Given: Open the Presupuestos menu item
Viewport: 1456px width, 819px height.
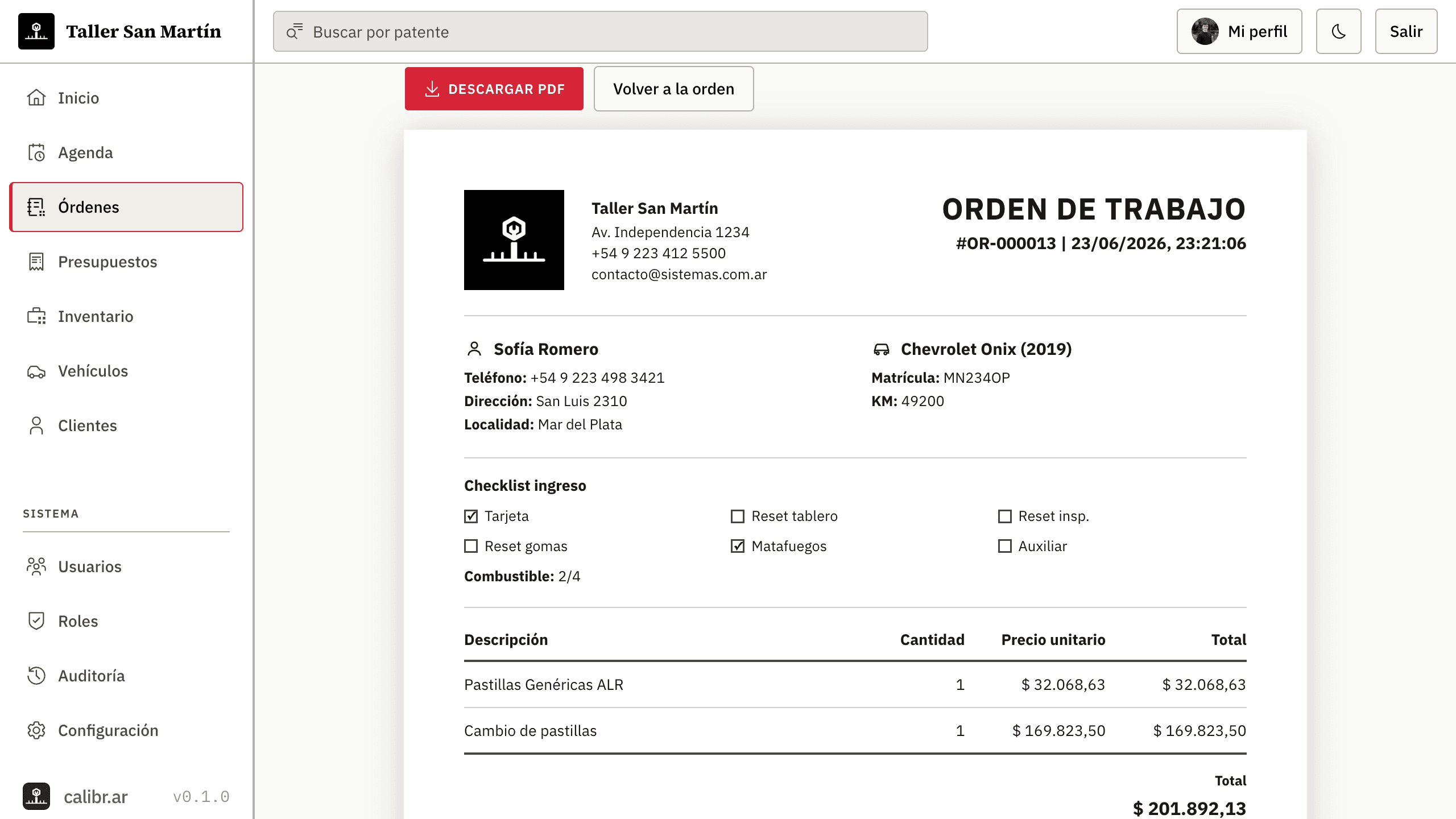Looking at the screenshot, I should 126,262.
